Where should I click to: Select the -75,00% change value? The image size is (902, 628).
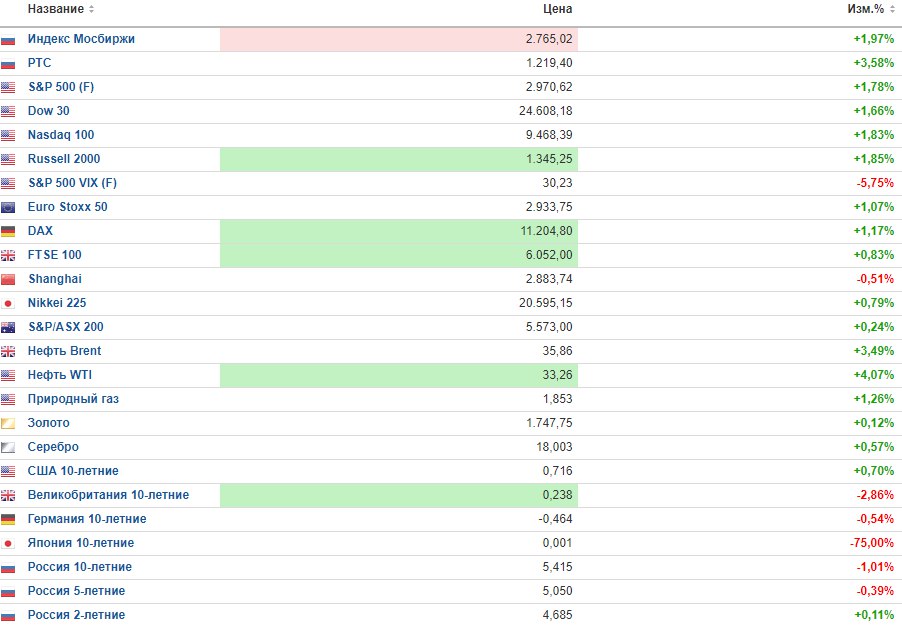tap(872, 543)
